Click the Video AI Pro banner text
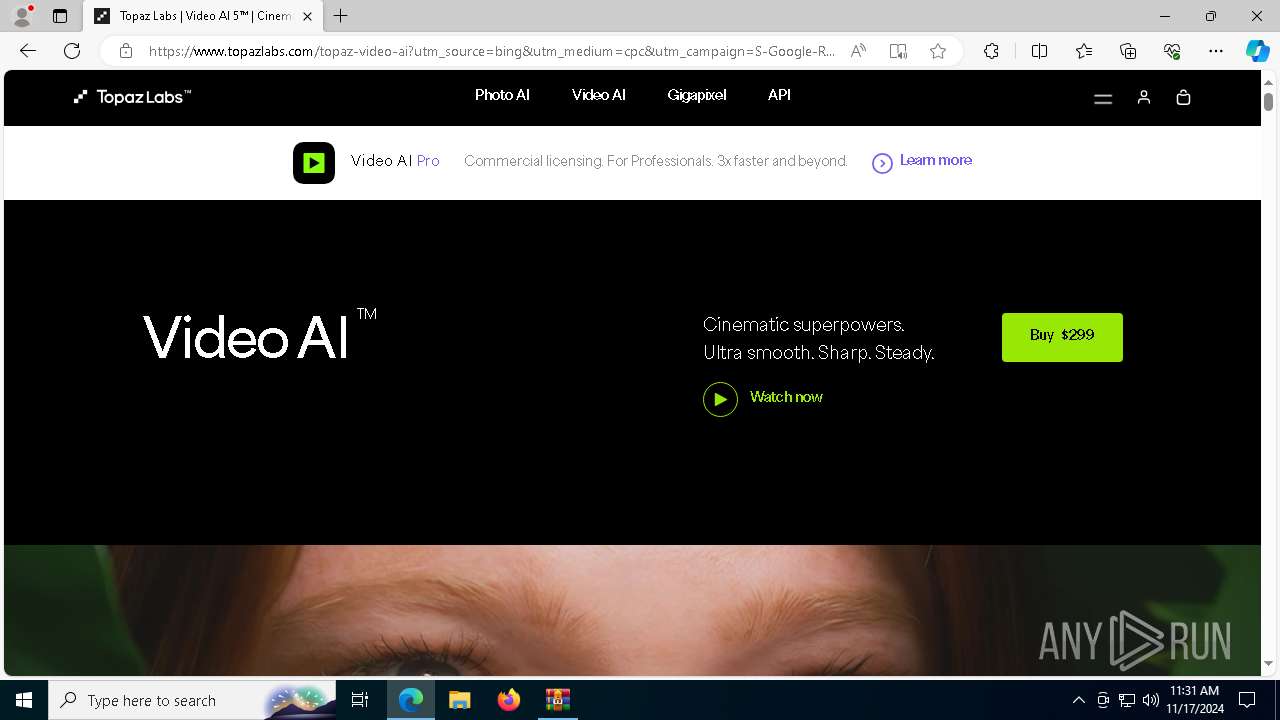The width and height of the screenshot is (1280, 720). click(x=395, y=161)
